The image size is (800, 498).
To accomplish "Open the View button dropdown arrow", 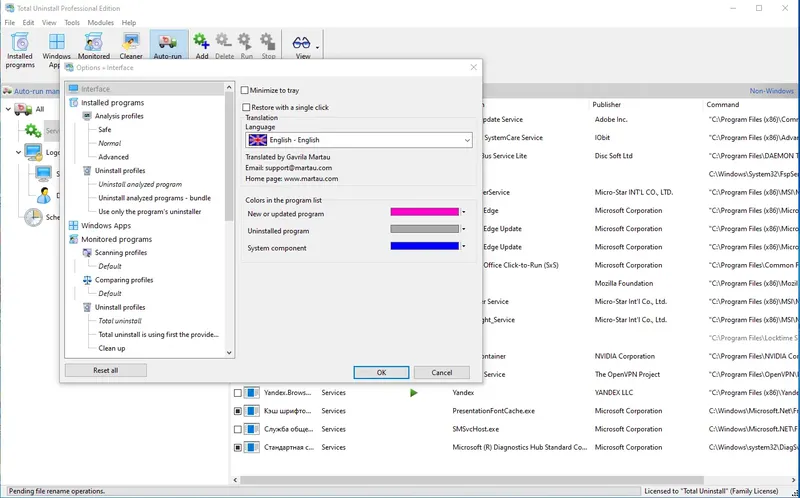I will click(317, 48).
